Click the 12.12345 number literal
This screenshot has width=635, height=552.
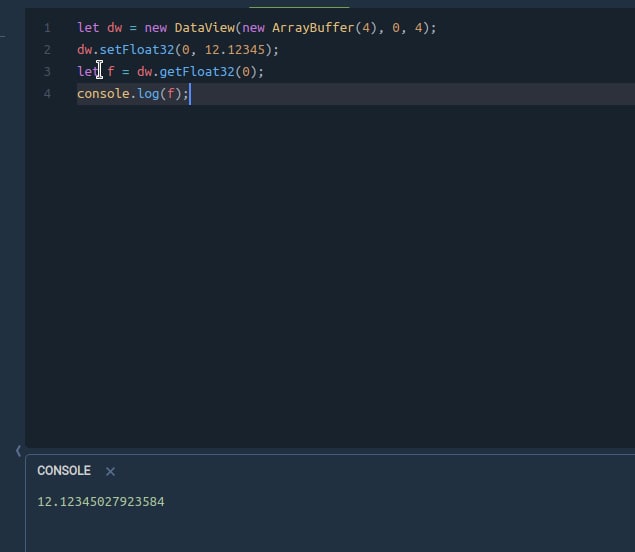pos(235,50)
